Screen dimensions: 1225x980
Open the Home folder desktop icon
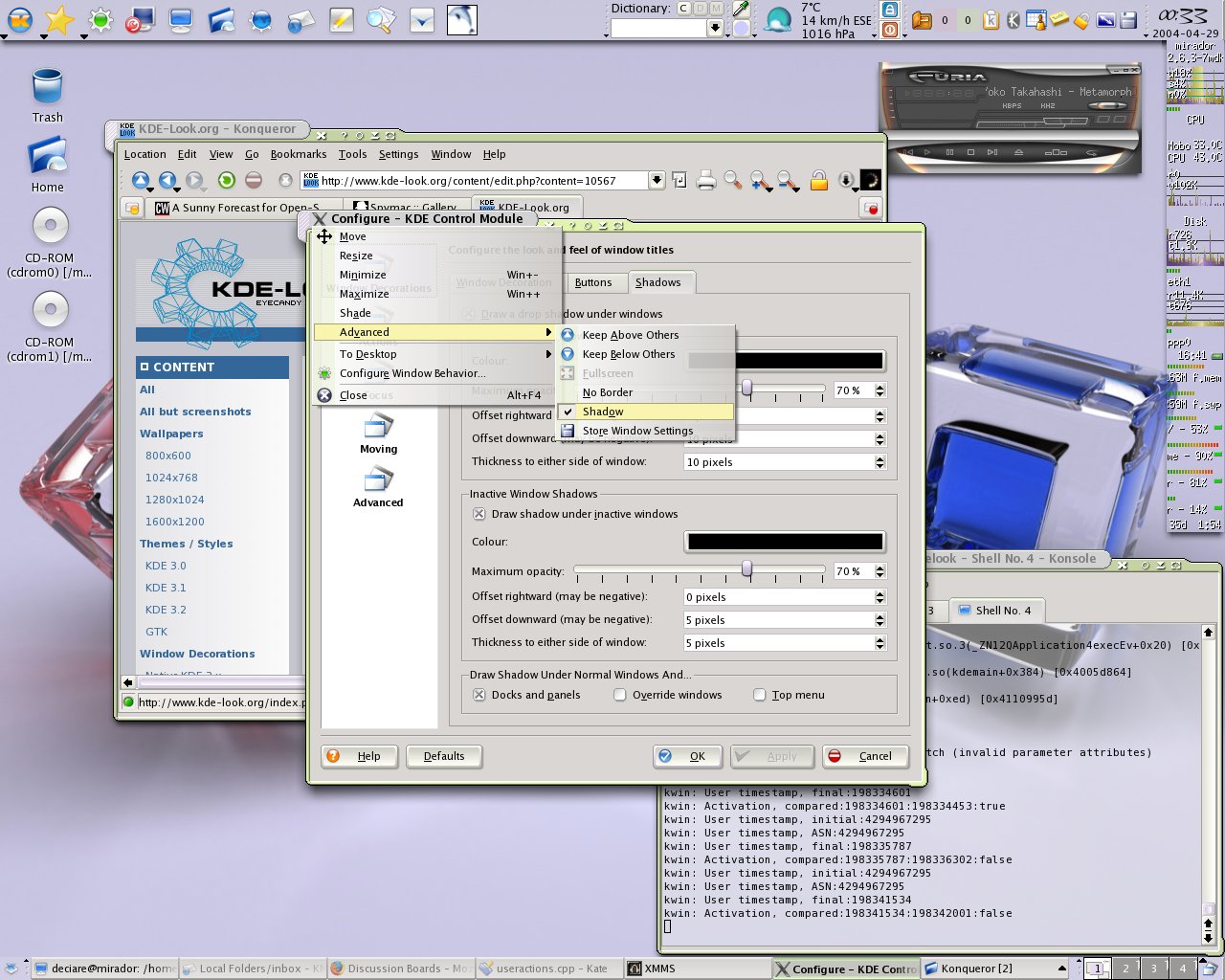47,166
